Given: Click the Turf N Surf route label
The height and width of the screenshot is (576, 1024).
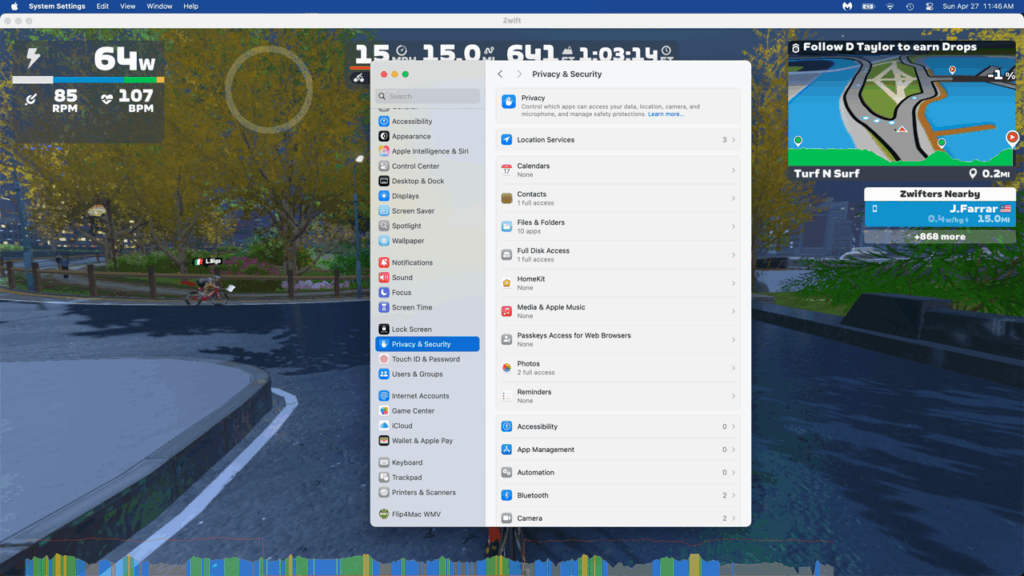Looking at the screenshot, I should (x=827, y=174).
